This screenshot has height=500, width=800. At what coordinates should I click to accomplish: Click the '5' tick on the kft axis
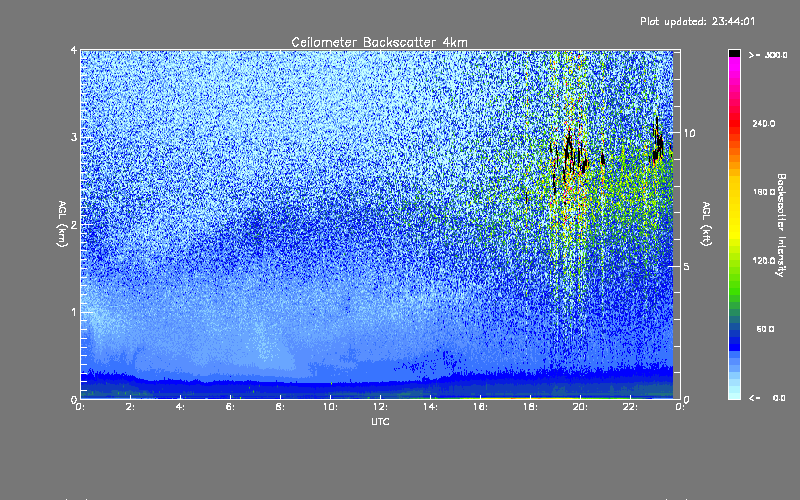point(687,266)
